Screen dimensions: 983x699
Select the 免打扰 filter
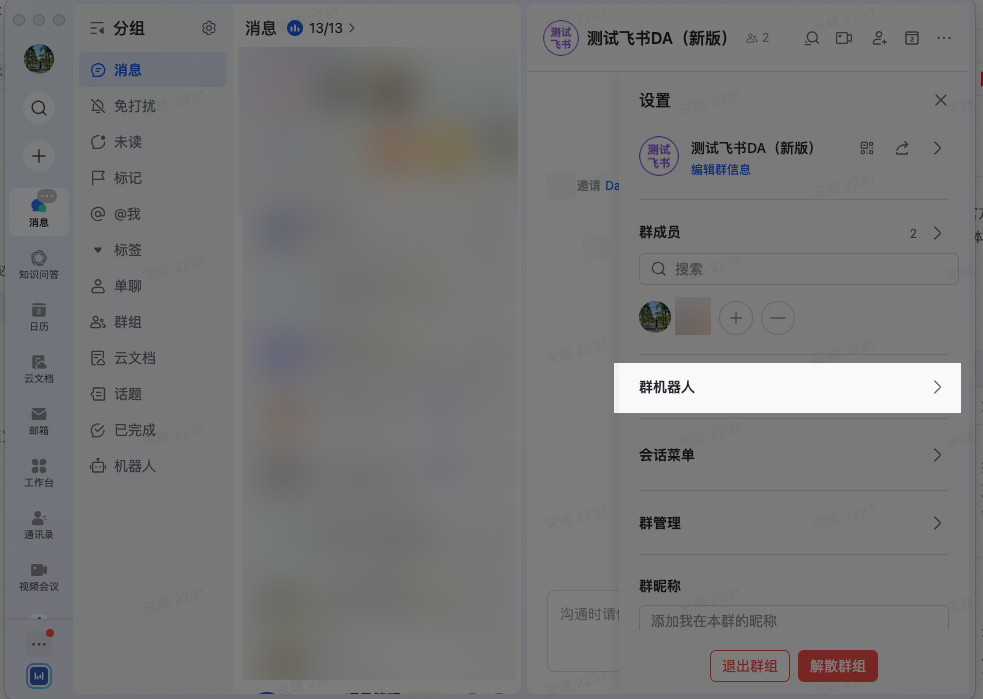coord(153,106)
